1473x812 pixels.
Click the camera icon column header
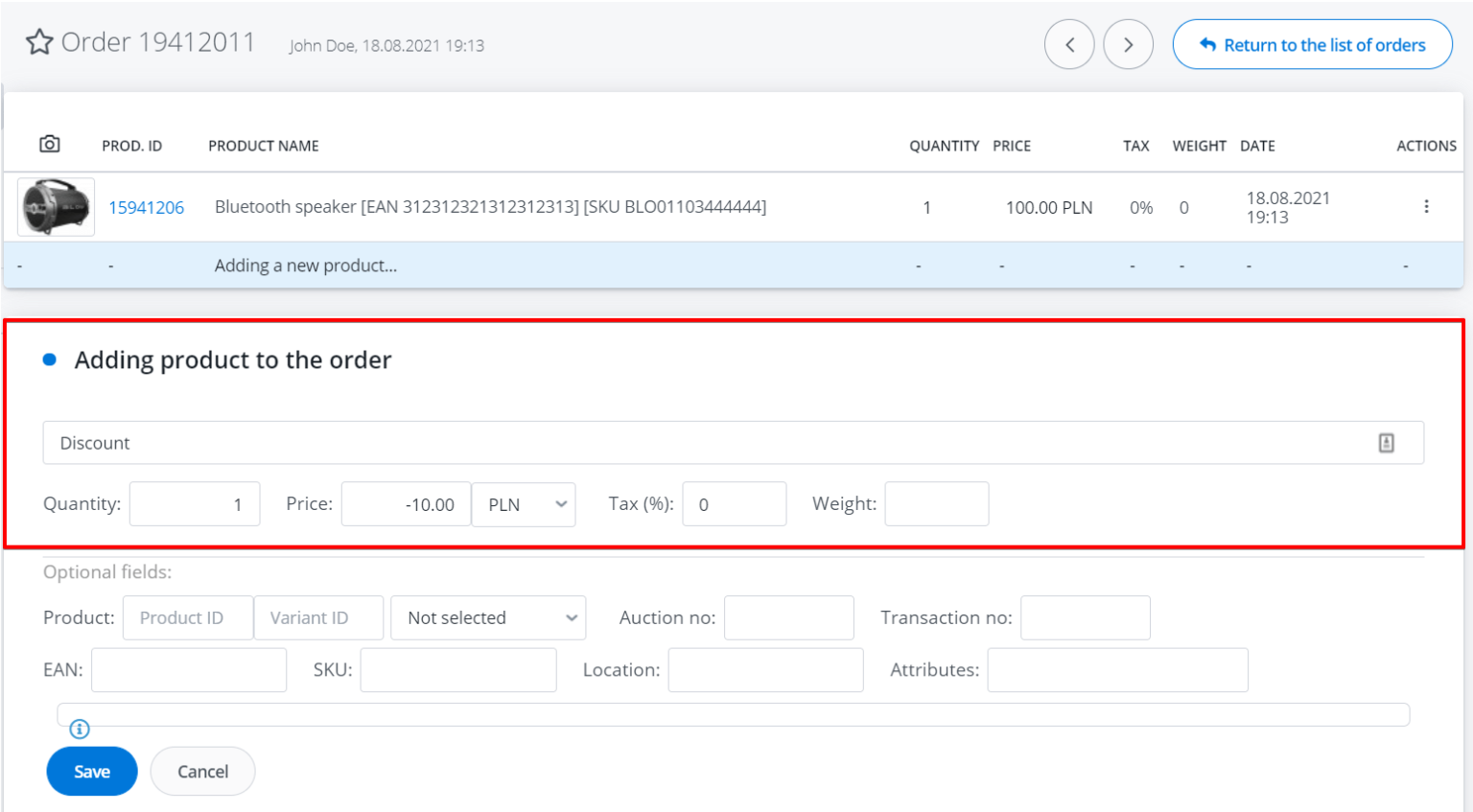pos(50,144)
